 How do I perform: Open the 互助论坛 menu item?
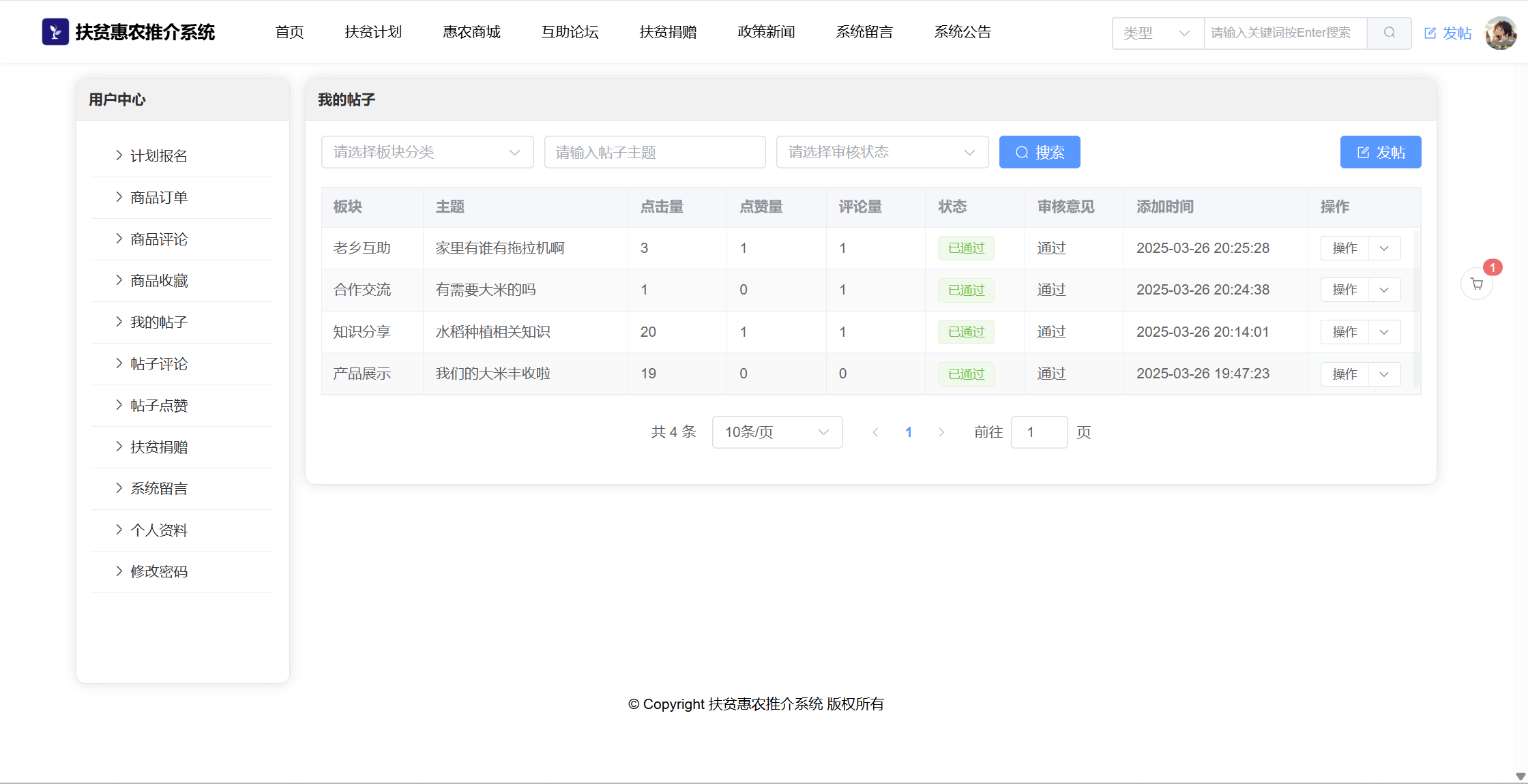pos(570,32)
